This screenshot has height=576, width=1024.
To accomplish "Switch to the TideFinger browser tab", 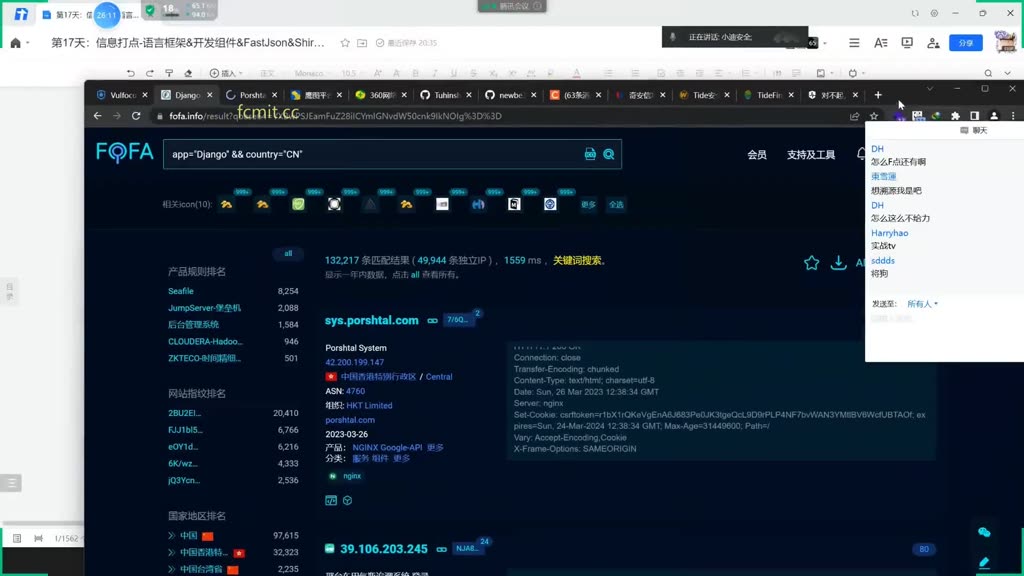I will pyautogui.click(x=768, y=95).
